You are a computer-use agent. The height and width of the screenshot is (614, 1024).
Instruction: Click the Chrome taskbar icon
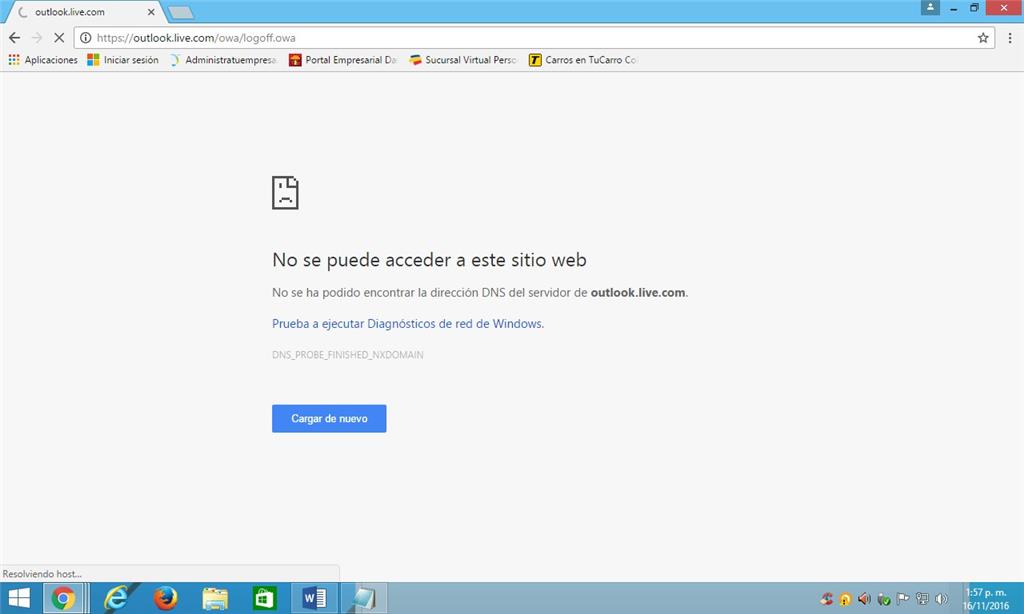click(63, 598)
